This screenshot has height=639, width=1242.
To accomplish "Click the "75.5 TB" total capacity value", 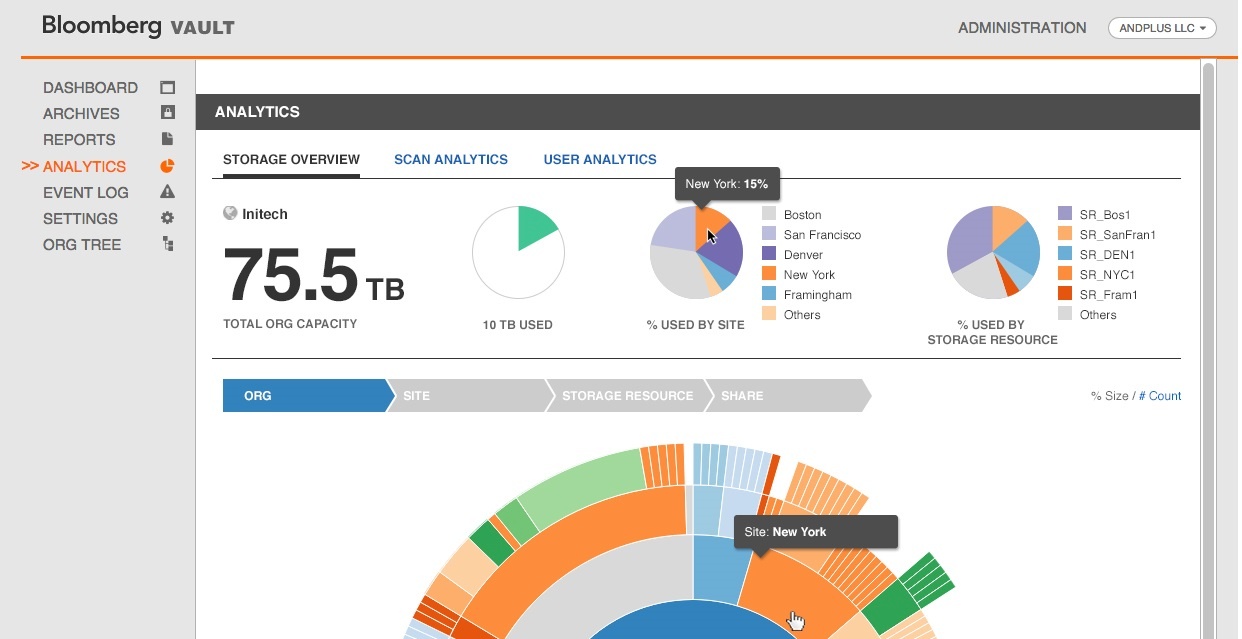I will pyautogui.click(x=314, y=275).
